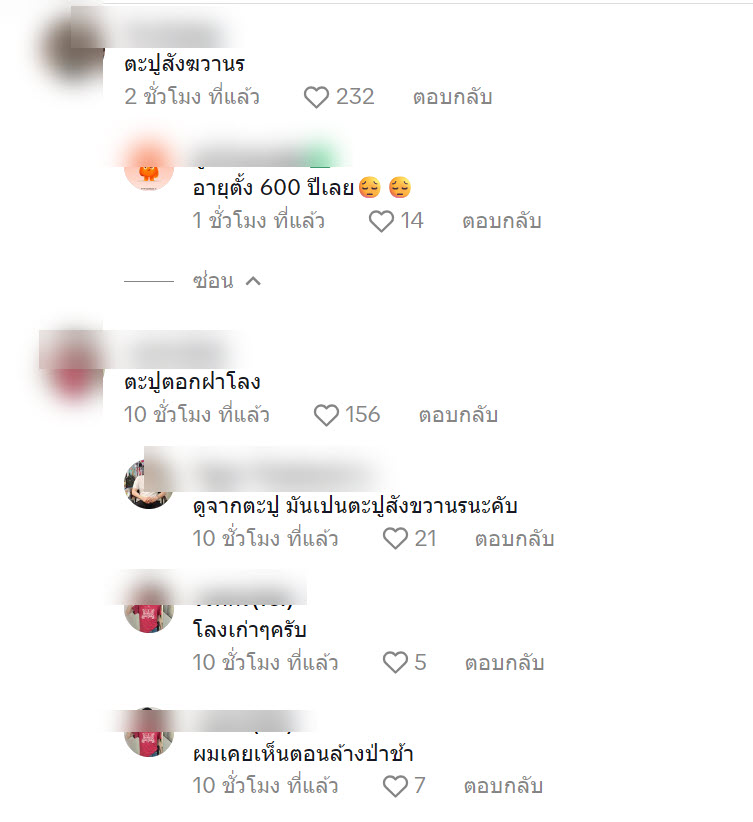Like the "ผมเคยเห็นตอนล้างป่าช้า" reply
Screen dimensions: 753x822
point(395,786)
